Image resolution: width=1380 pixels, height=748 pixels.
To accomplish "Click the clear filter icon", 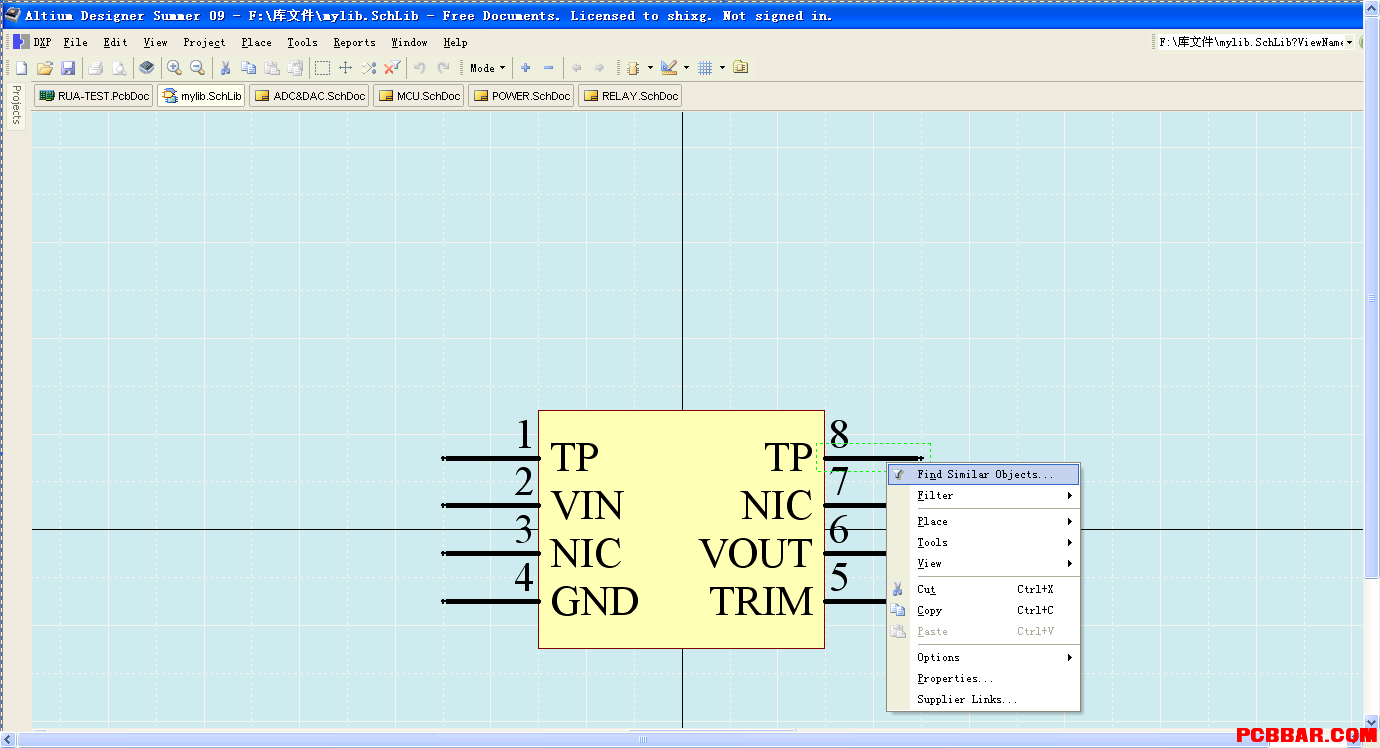I will tap(392, 68).
